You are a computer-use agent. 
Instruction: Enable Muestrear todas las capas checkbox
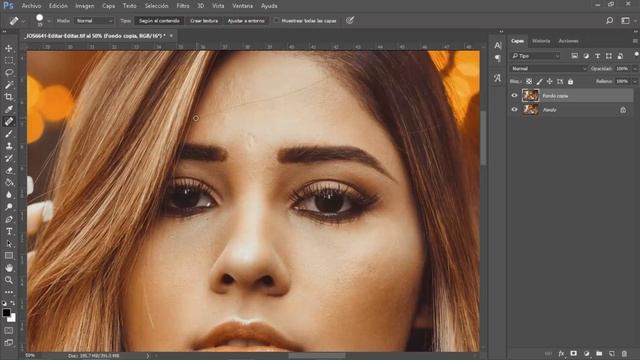point(276,20)
